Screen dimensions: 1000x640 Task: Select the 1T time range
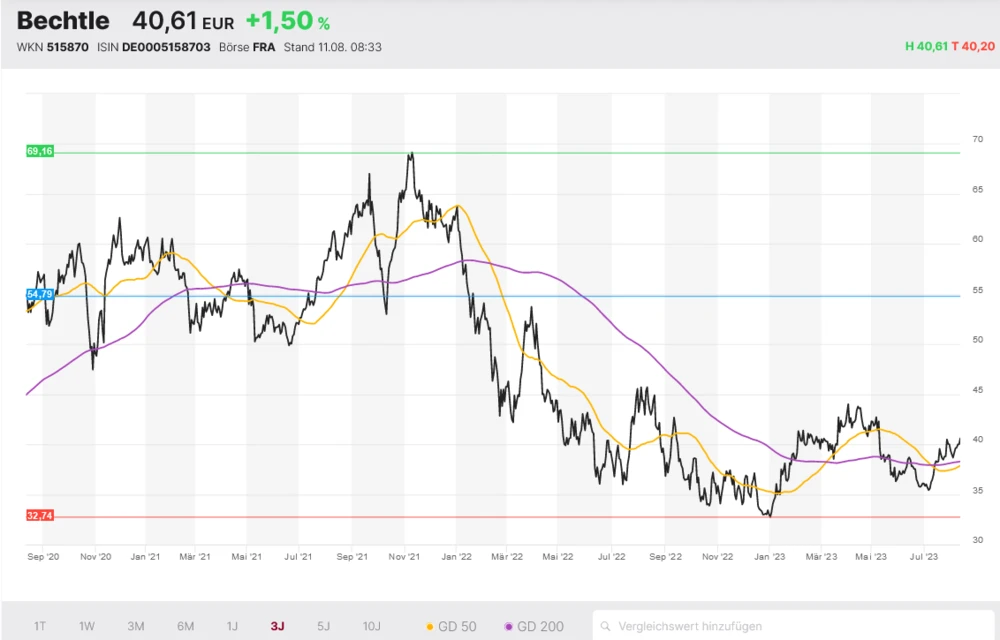(x=40, y=627)
